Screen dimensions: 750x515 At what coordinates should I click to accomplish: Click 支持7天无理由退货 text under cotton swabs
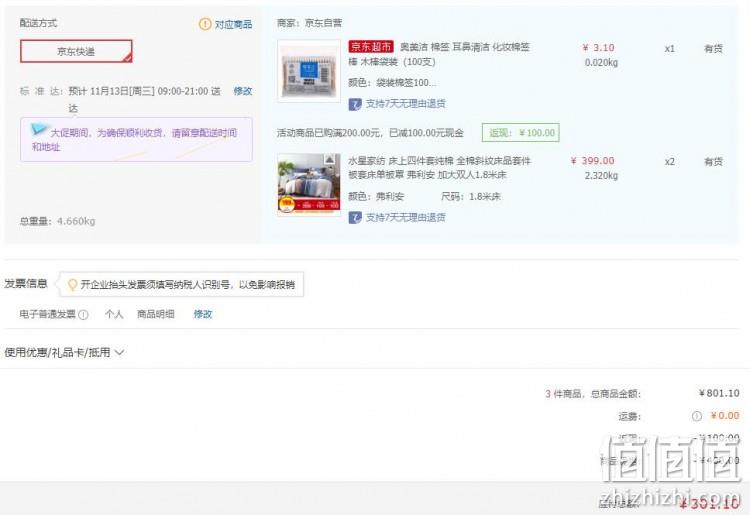[406, 104]
